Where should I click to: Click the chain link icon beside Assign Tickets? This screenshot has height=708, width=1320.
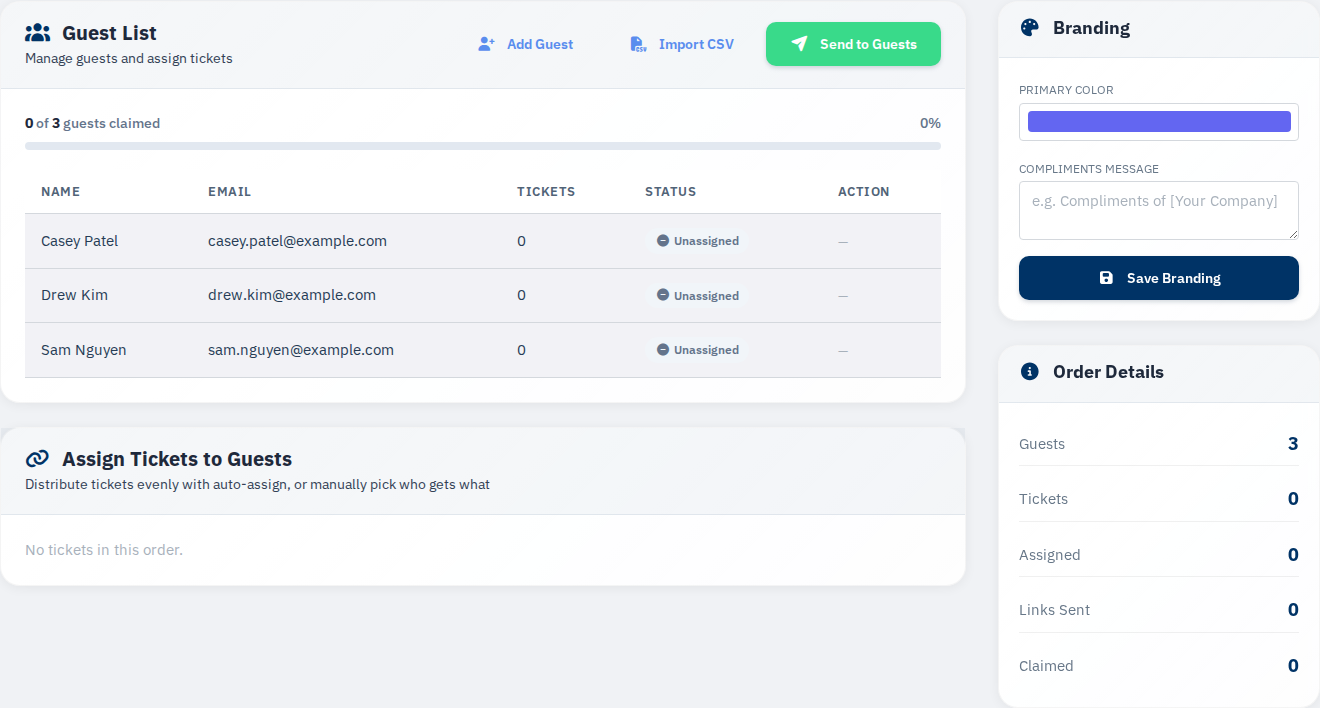point(37,459)
